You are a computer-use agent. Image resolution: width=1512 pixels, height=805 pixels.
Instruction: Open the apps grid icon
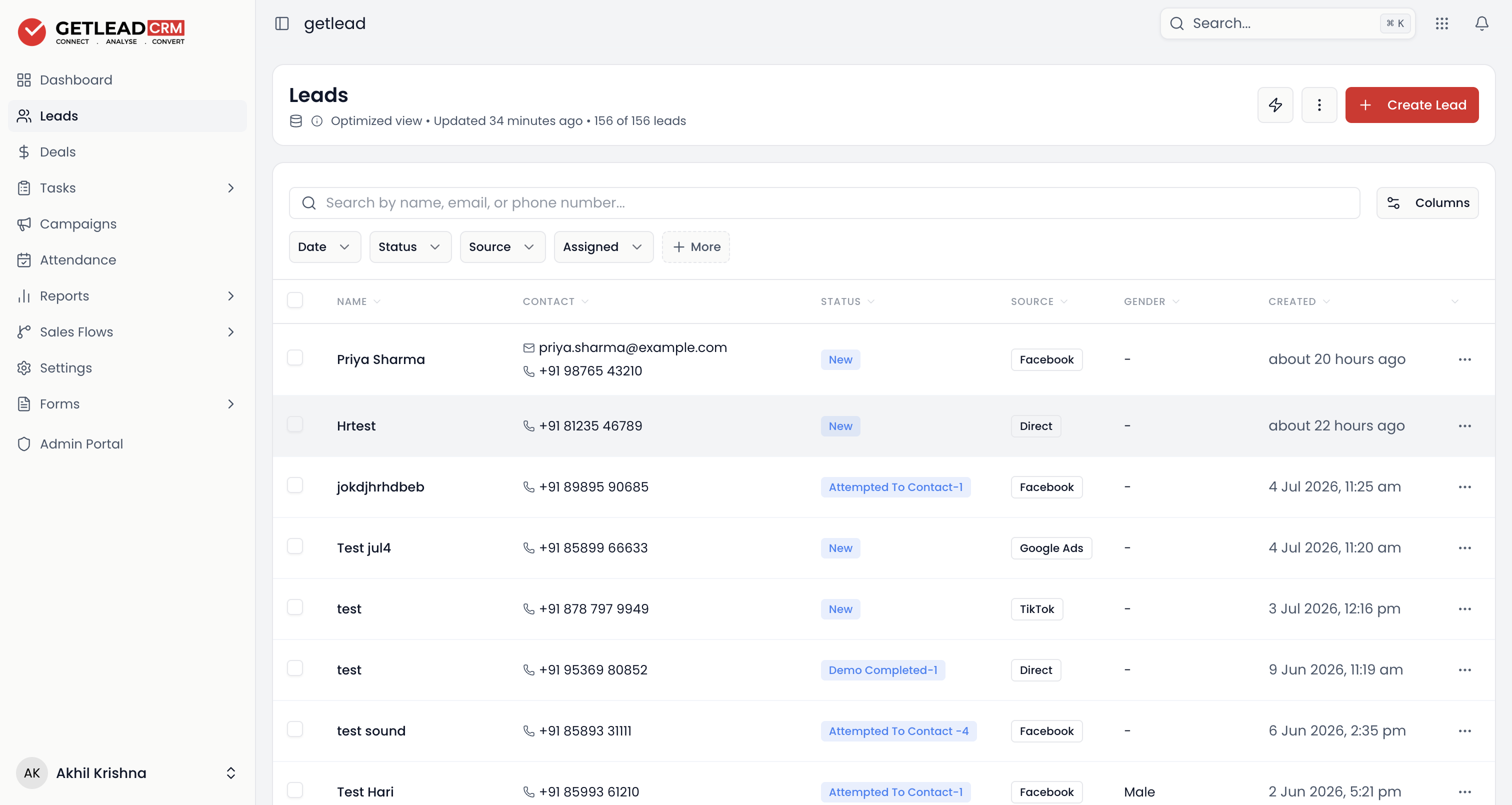tap(1441, 23)
